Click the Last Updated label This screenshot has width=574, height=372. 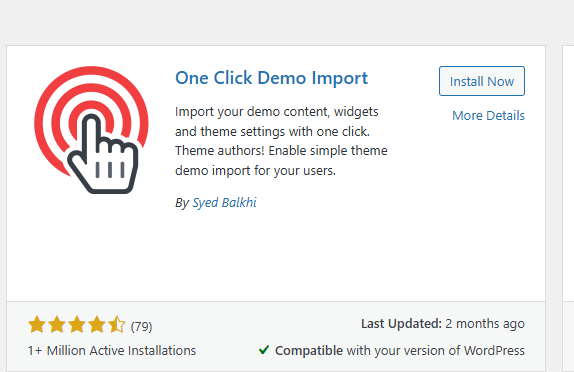point(402,324)
